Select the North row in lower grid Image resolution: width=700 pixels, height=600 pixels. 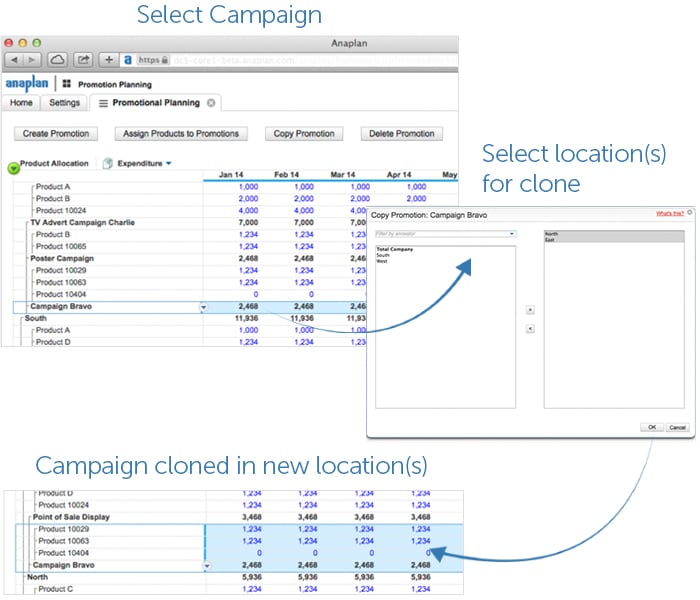[37, 577]
